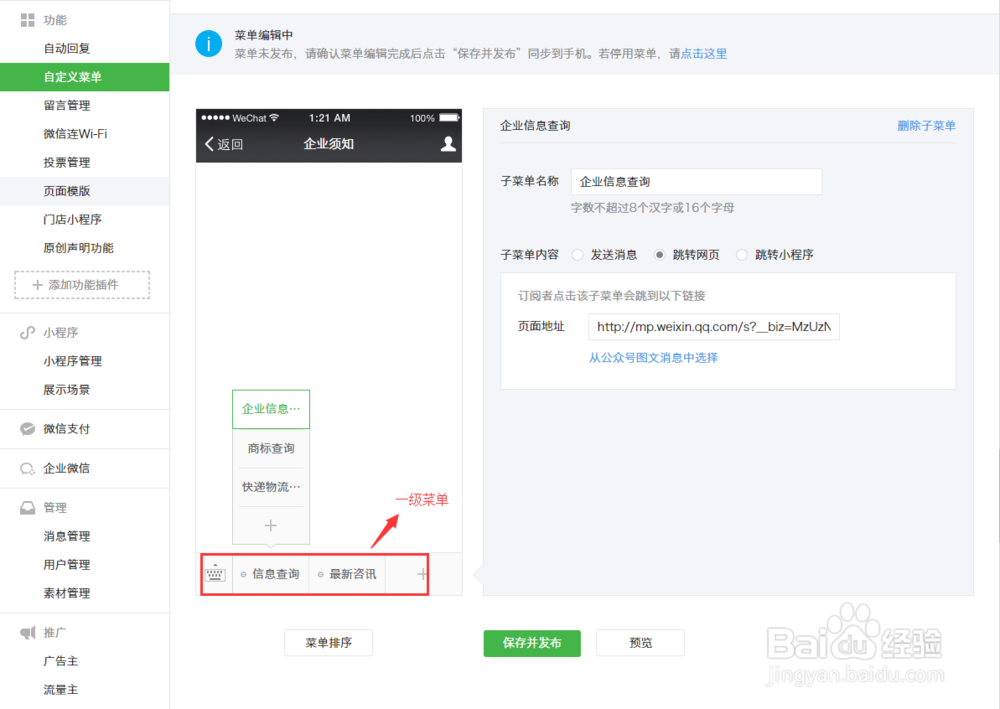Open 自定义菜单 in the sidebar
Viewport: 1000px width, 709px height.
[x=84, y=77]
